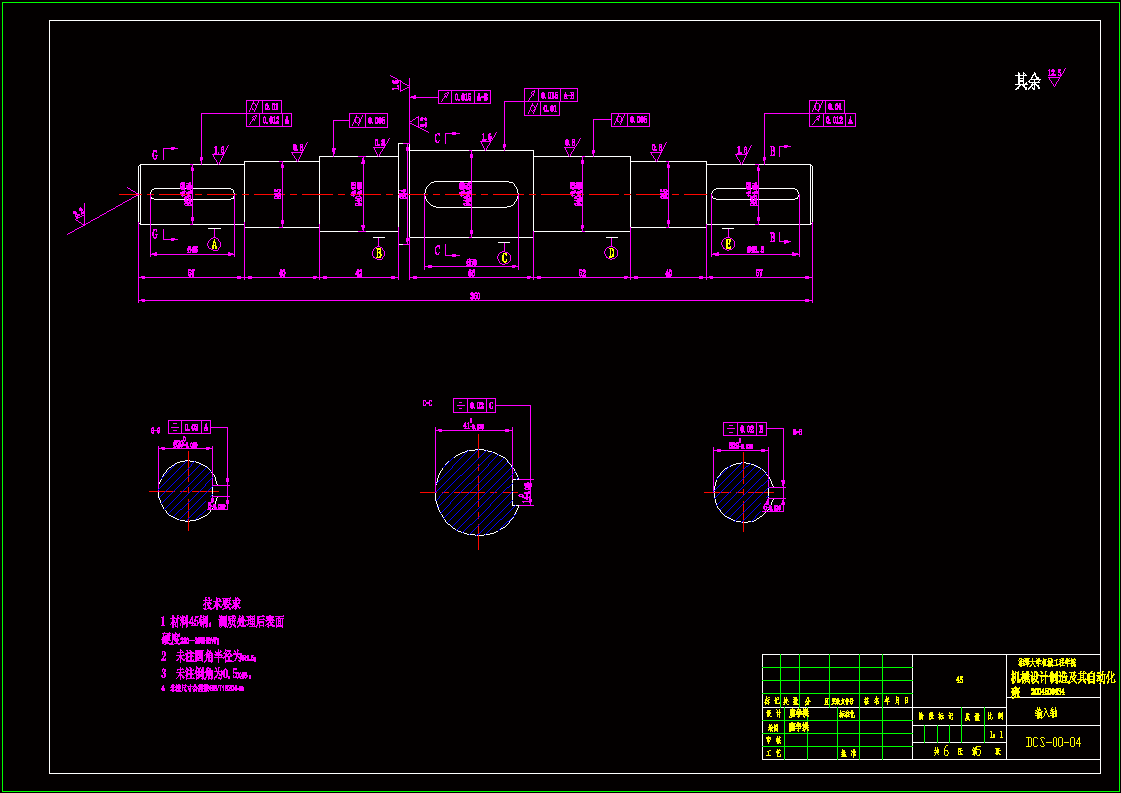Click requirement line 2 未注圆角半径
The image size is (1121, 793).
pos(208,656)
